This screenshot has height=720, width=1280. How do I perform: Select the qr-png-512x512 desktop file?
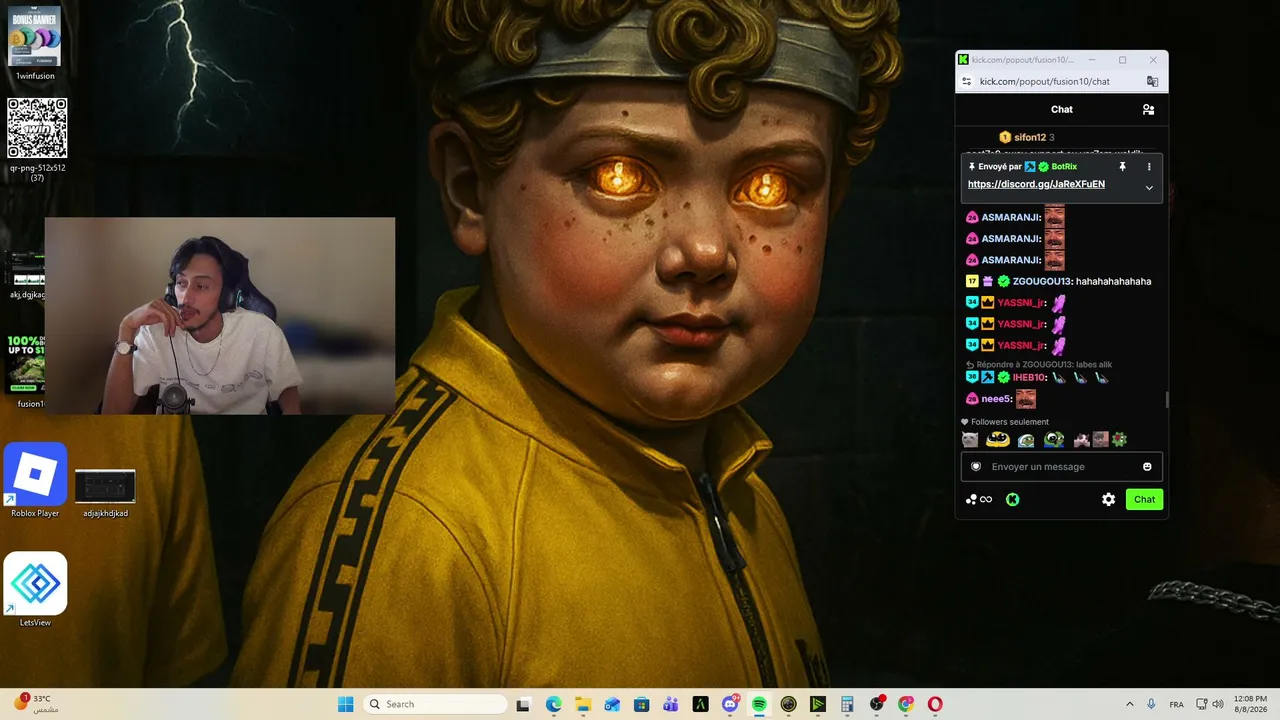(37, 140)
